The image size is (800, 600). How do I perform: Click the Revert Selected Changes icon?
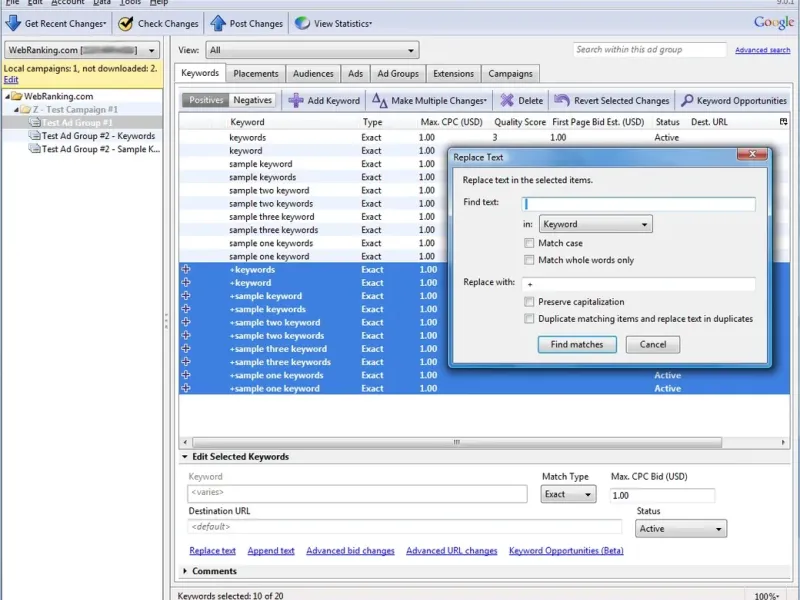point(562,100)
